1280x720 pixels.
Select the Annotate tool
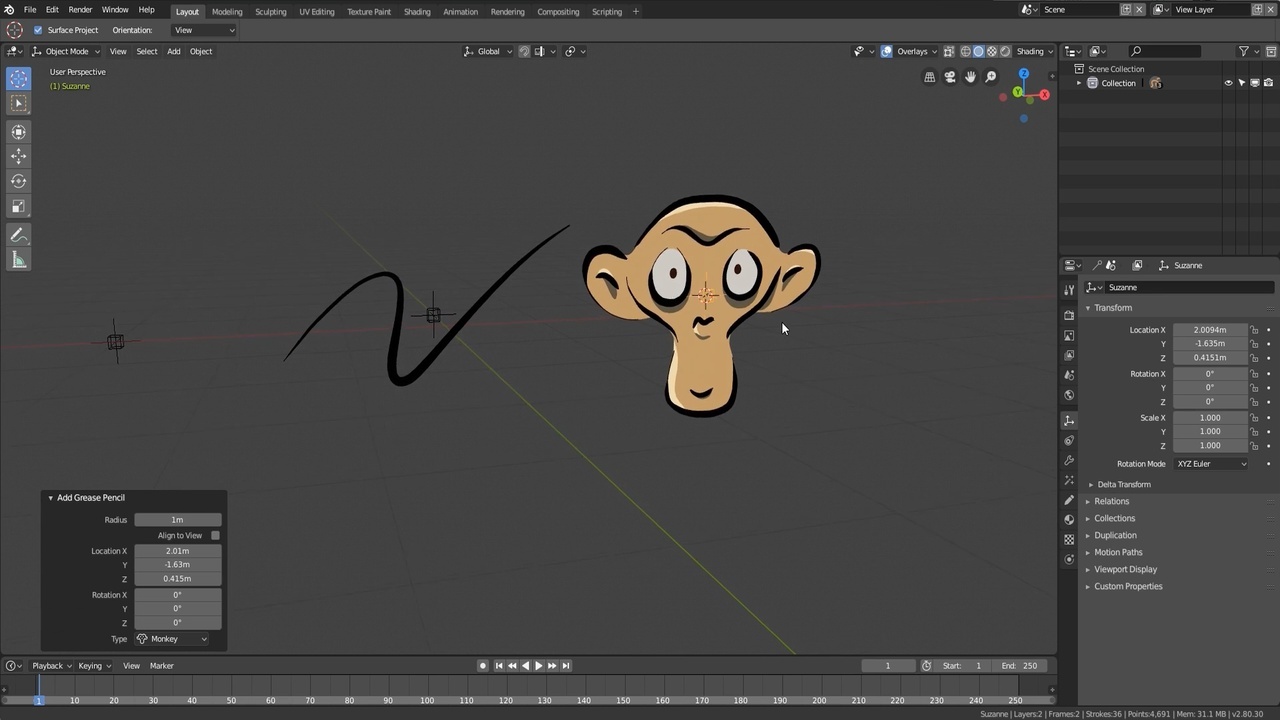coord(18,234)
